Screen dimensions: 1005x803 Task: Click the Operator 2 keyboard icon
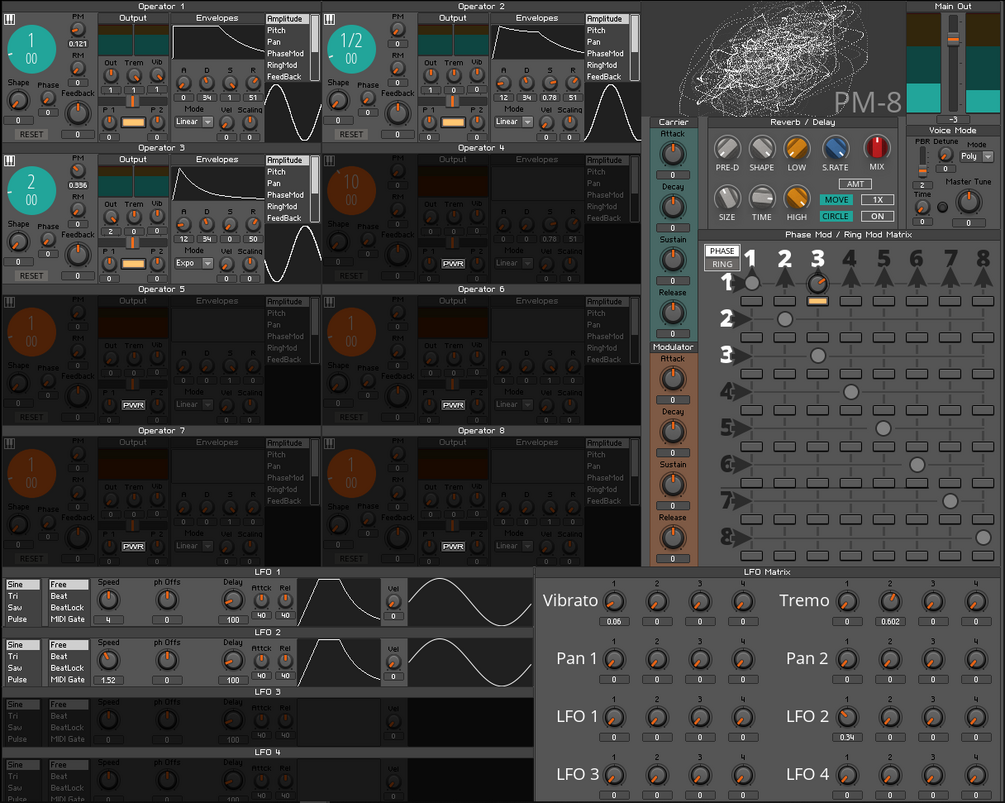[329, 19]
